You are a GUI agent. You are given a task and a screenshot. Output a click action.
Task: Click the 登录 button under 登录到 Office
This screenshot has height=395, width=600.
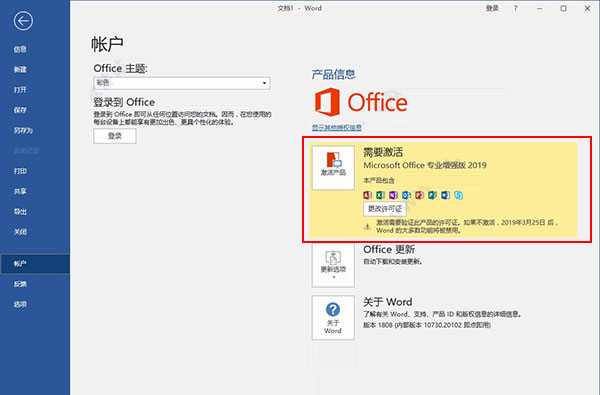pyautogui.click(x=115, y=136)
